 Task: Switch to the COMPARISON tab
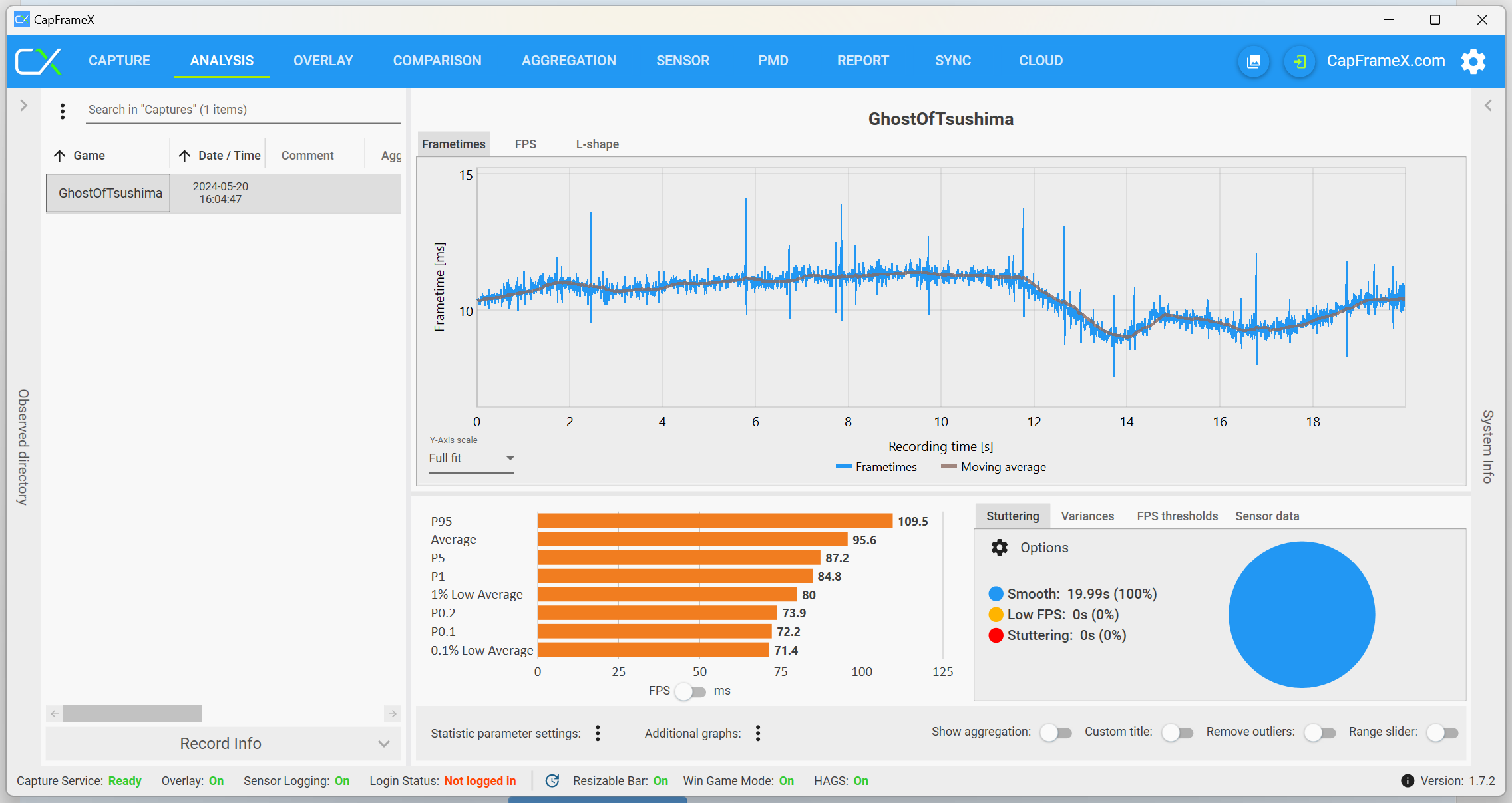(437, 61)
